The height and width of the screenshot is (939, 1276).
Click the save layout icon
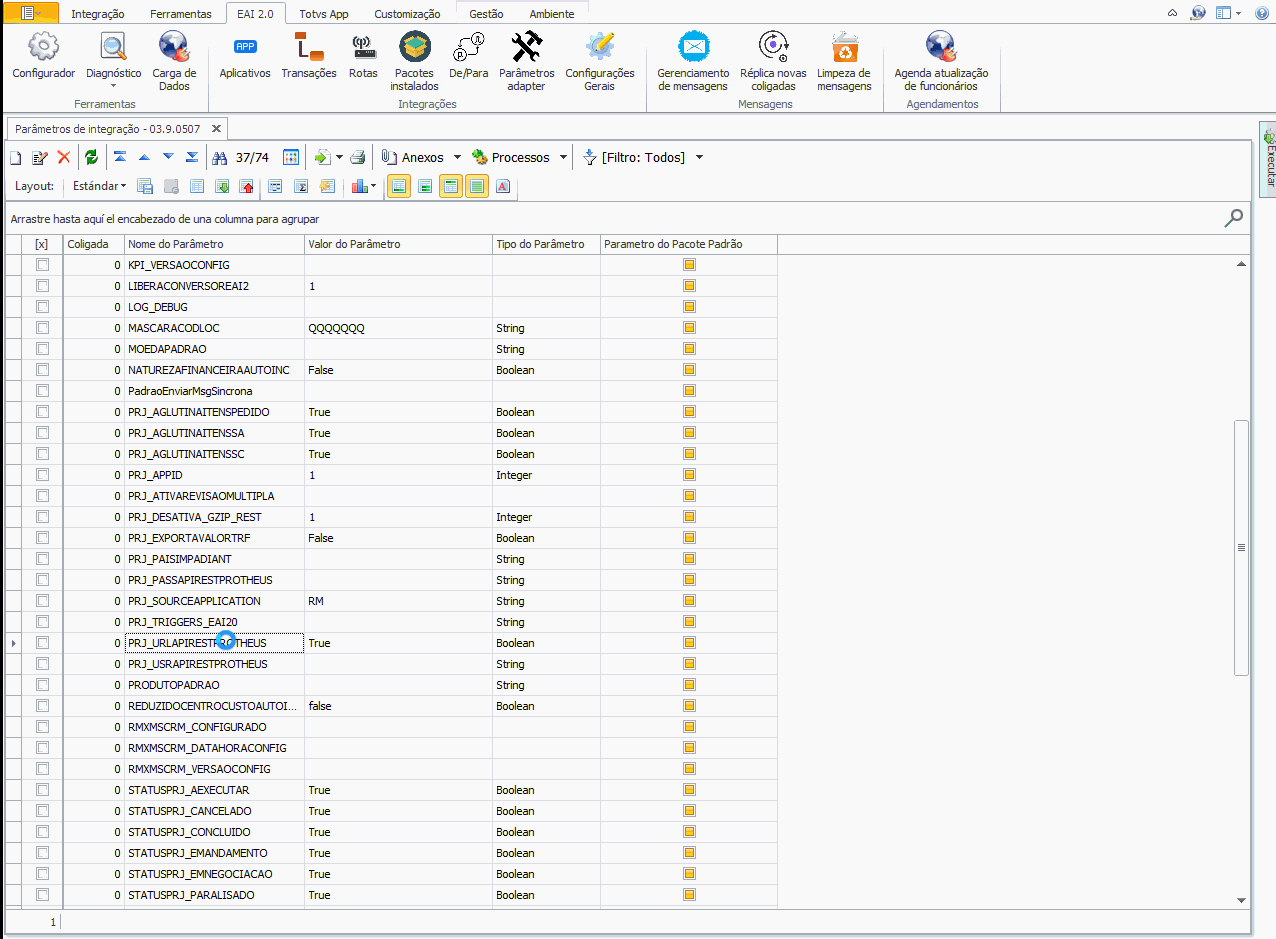click(x=144, y=186)
